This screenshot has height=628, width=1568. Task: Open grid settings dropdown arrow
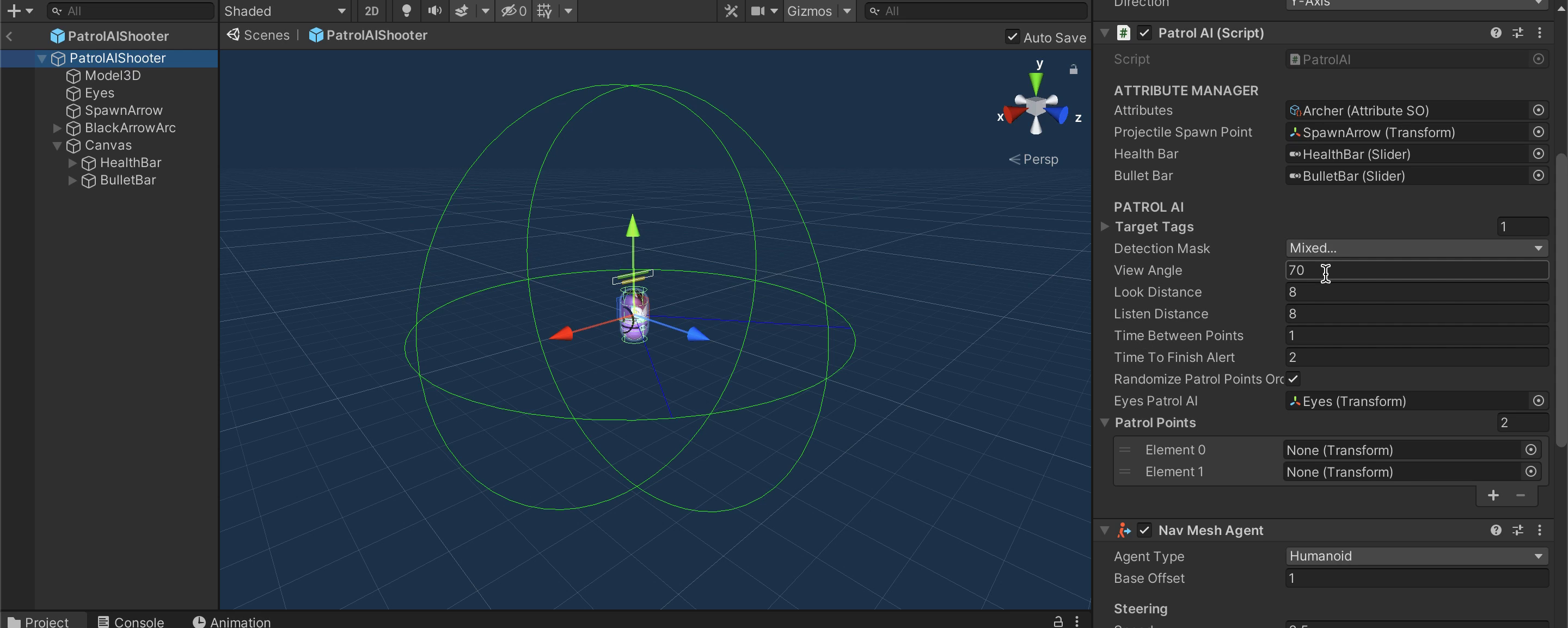click(568, 11)
